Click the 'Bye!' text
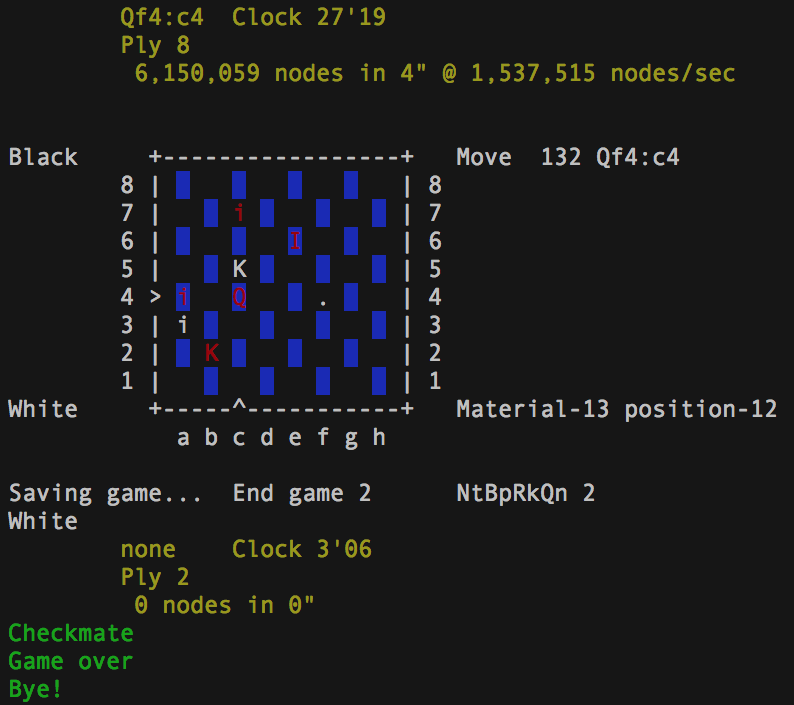794x705 pixels. pos(35,689)
